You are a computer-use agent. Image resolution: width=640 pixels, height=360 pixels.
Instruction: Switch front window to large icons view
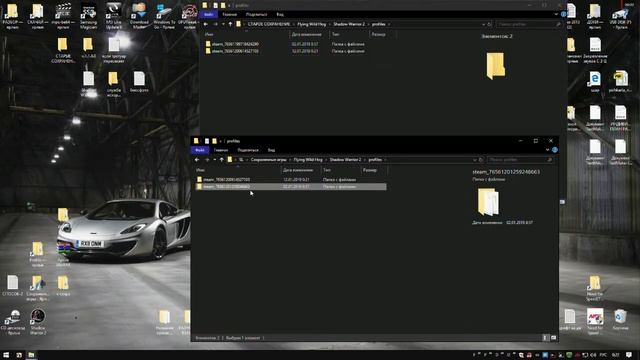click(x=553, y=338)
